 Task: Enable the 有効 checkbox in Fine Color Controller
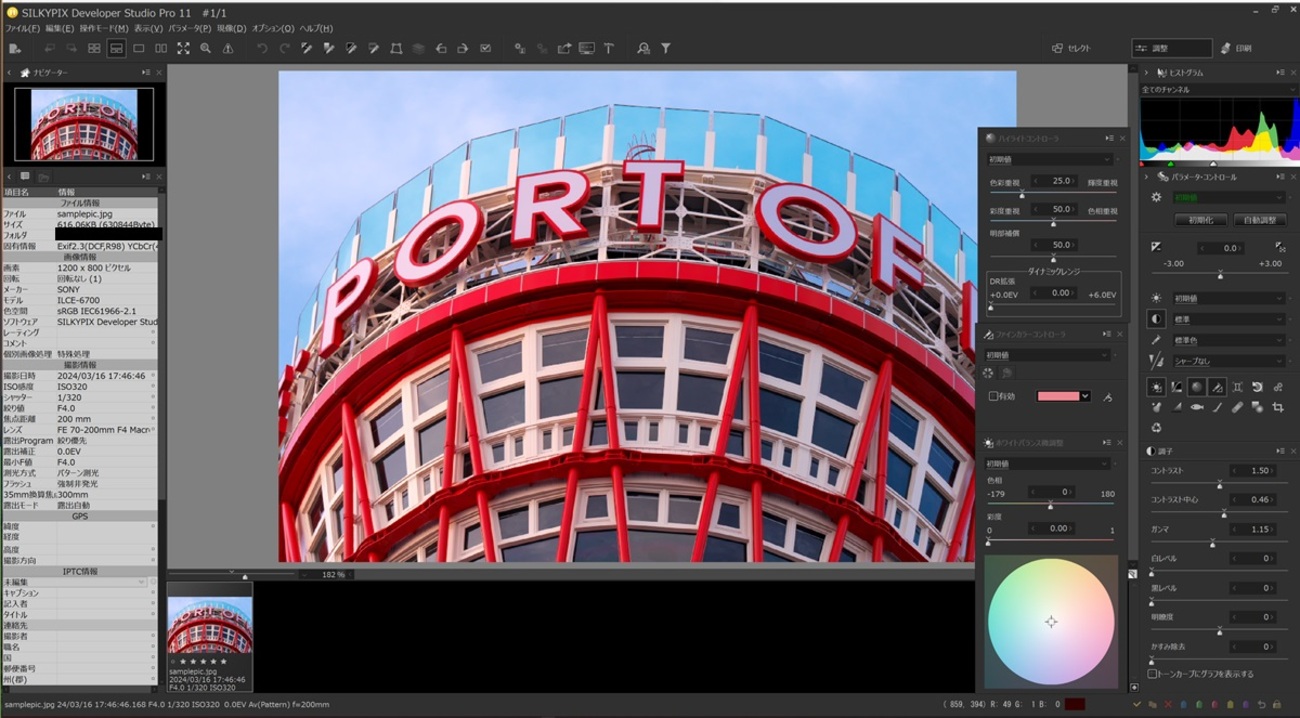point(993,397)
